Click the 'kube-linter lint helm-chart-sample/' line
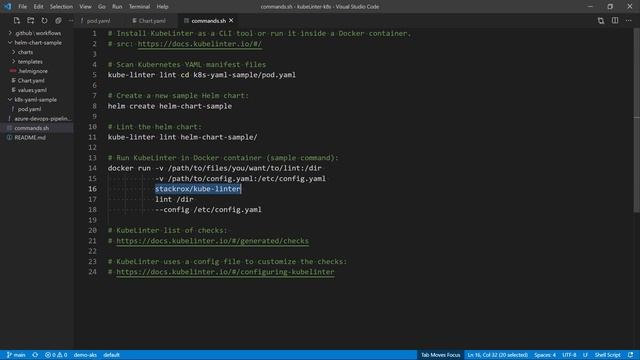The height and width of the screenshot is (360, 640). coord(182,137)
